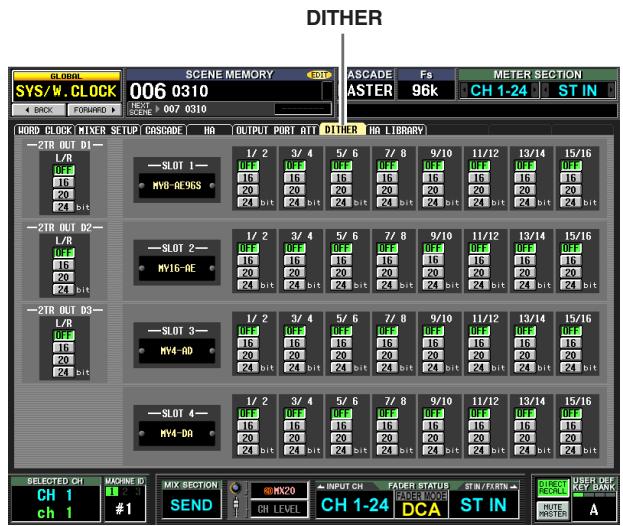Click the MY4-DA card label in Slot 4

point(177,433)
